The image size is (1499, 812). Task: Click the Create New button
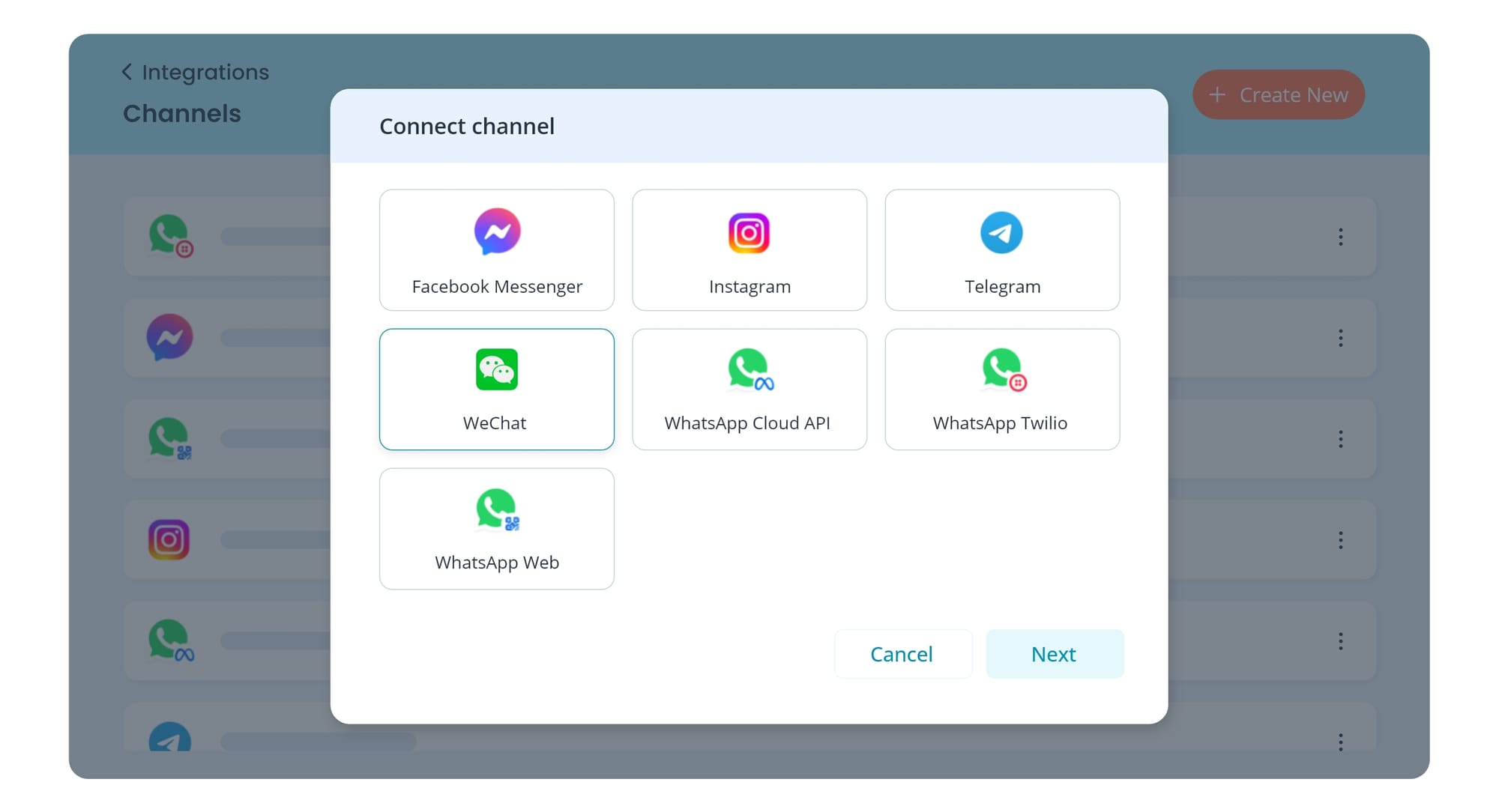click(x=1279, y=94)
